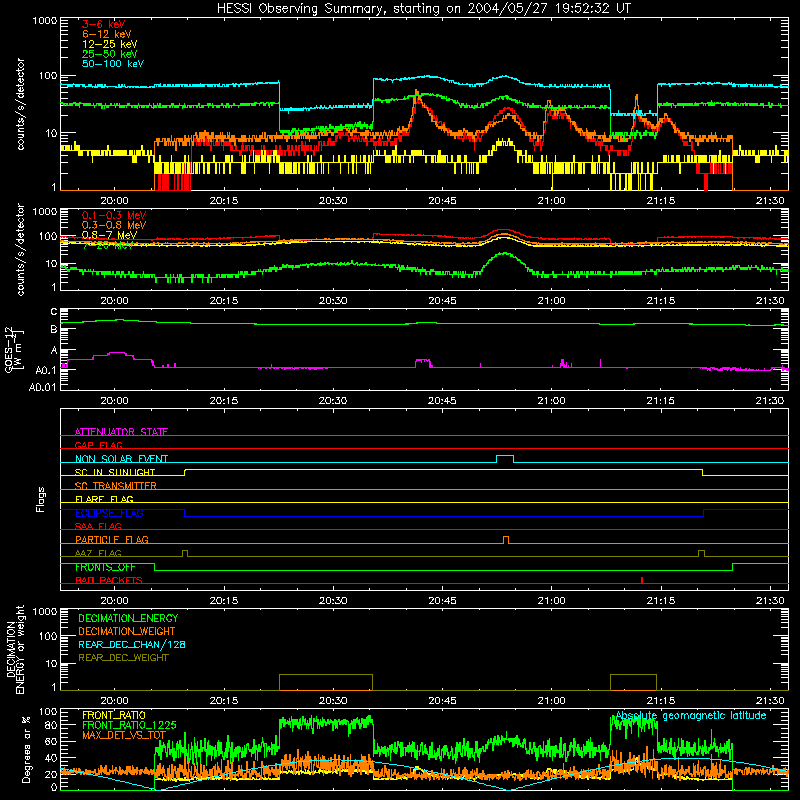Click the DECIMATION_ENERGY legend label
The image size is (800, 800).
[x=128, y=618]
